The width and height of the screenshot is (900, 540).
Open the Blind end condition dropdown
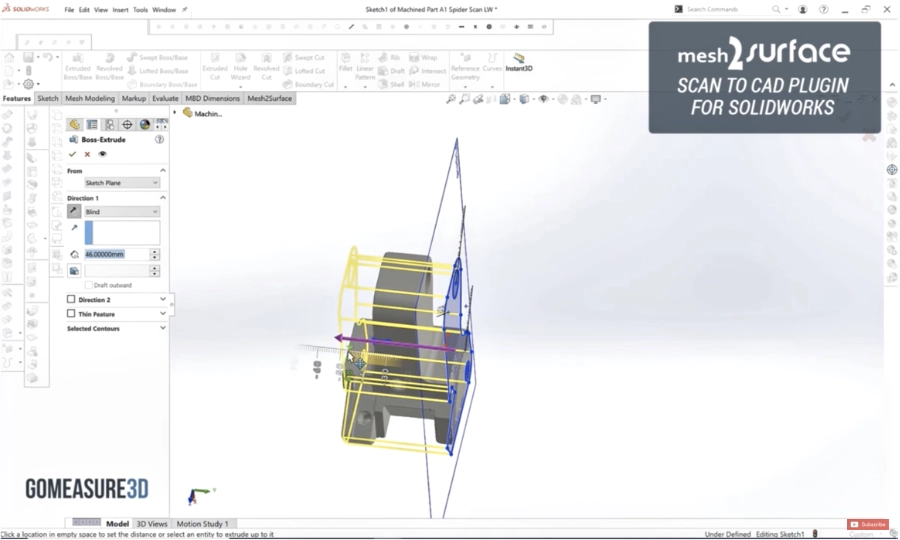(122, 212)
